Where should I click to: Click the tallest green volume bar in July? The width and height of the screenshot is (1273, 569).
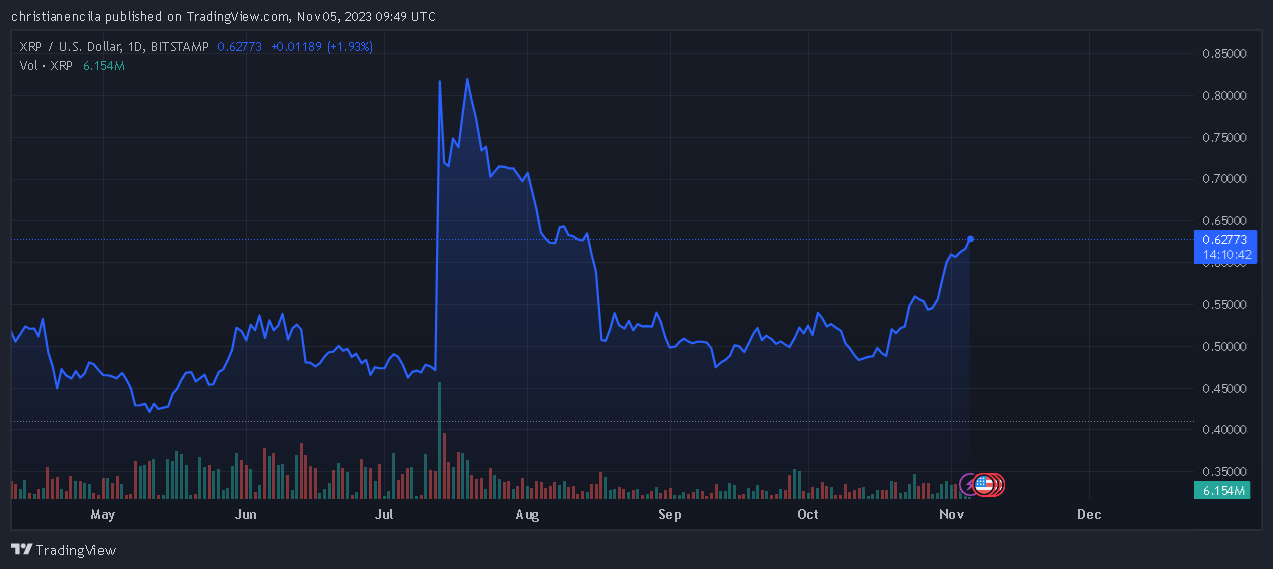[x=440, y=440]
